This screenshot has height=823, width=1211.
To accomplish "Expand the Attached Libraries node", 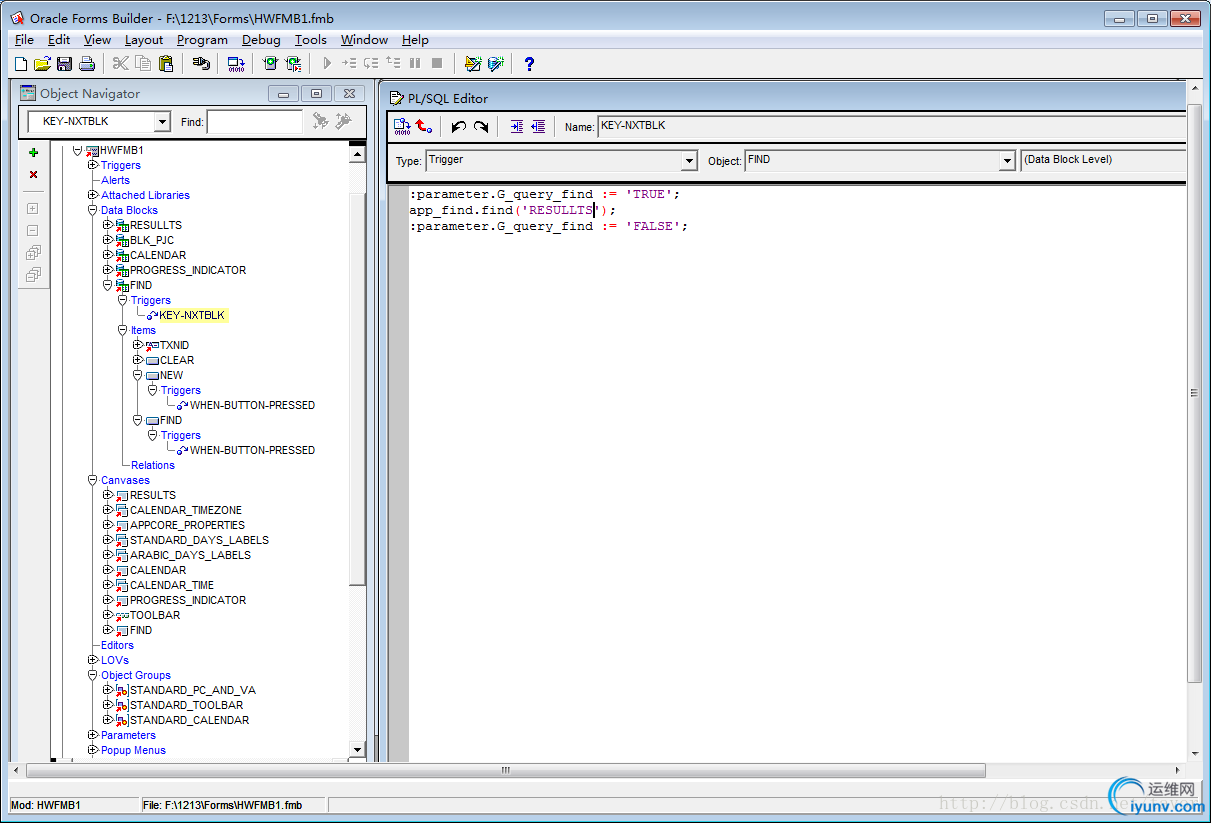I will [93, 195].
